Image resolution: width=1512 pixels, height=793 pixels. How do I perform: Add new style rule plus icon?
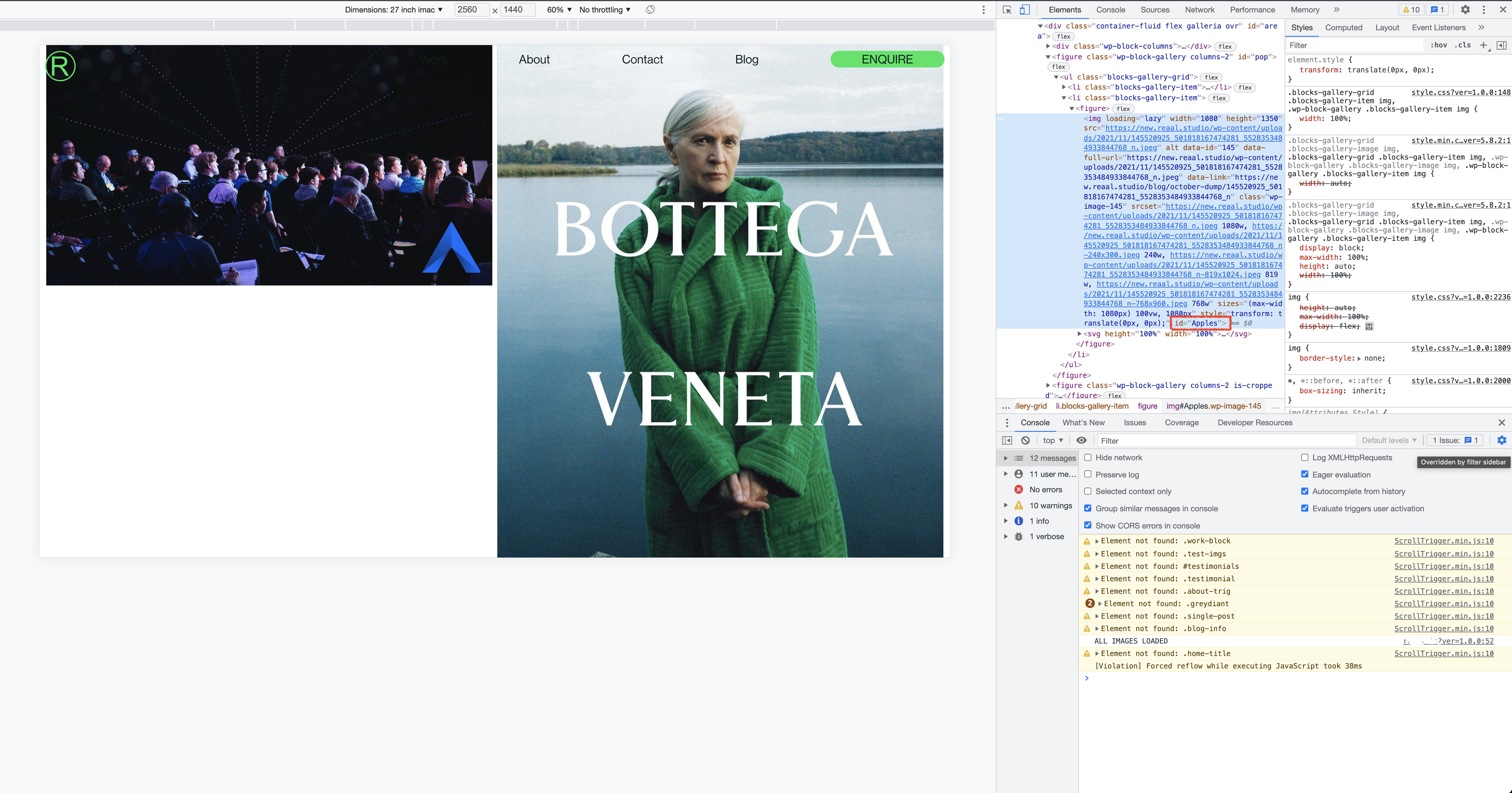1484,45
